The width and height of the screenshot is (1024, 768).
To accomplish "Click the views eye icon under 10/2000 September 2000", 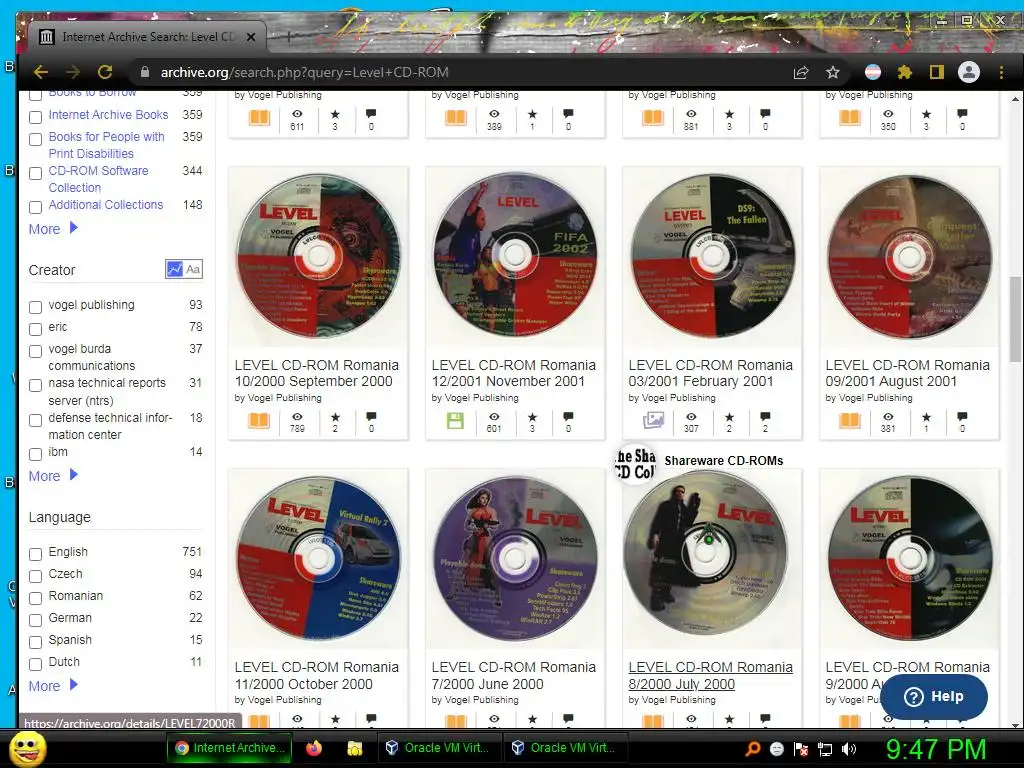I will coord(297,417).
